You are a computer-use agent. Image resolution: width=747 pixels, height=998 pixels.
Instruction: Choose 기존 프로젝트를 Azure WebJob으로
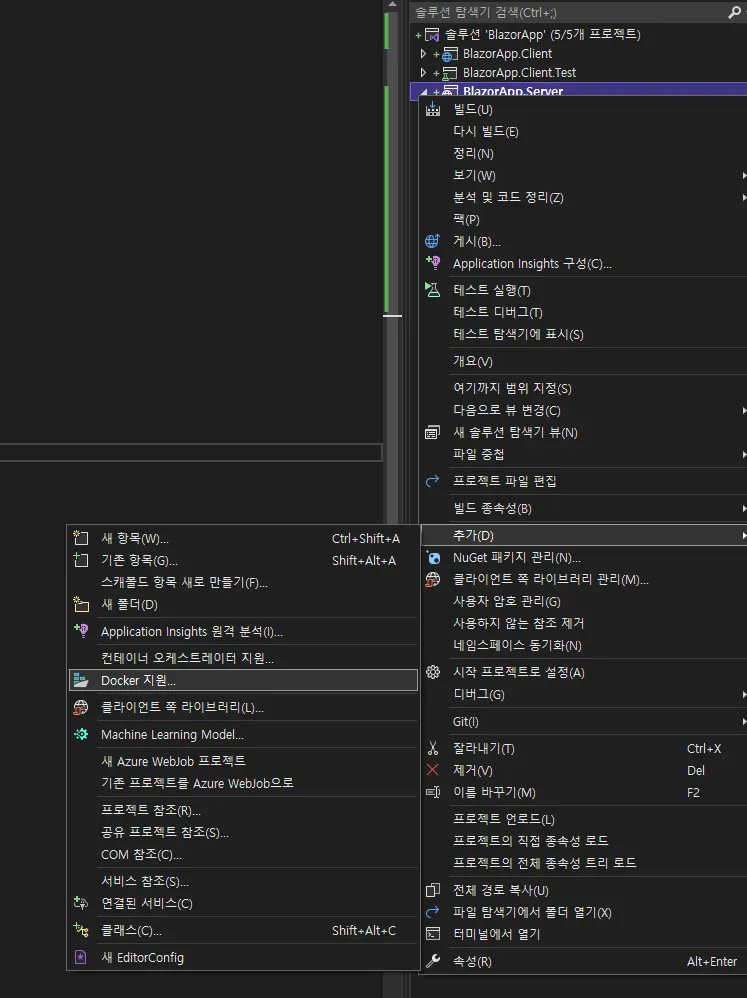pyautogui.click(x=197, y=783)
